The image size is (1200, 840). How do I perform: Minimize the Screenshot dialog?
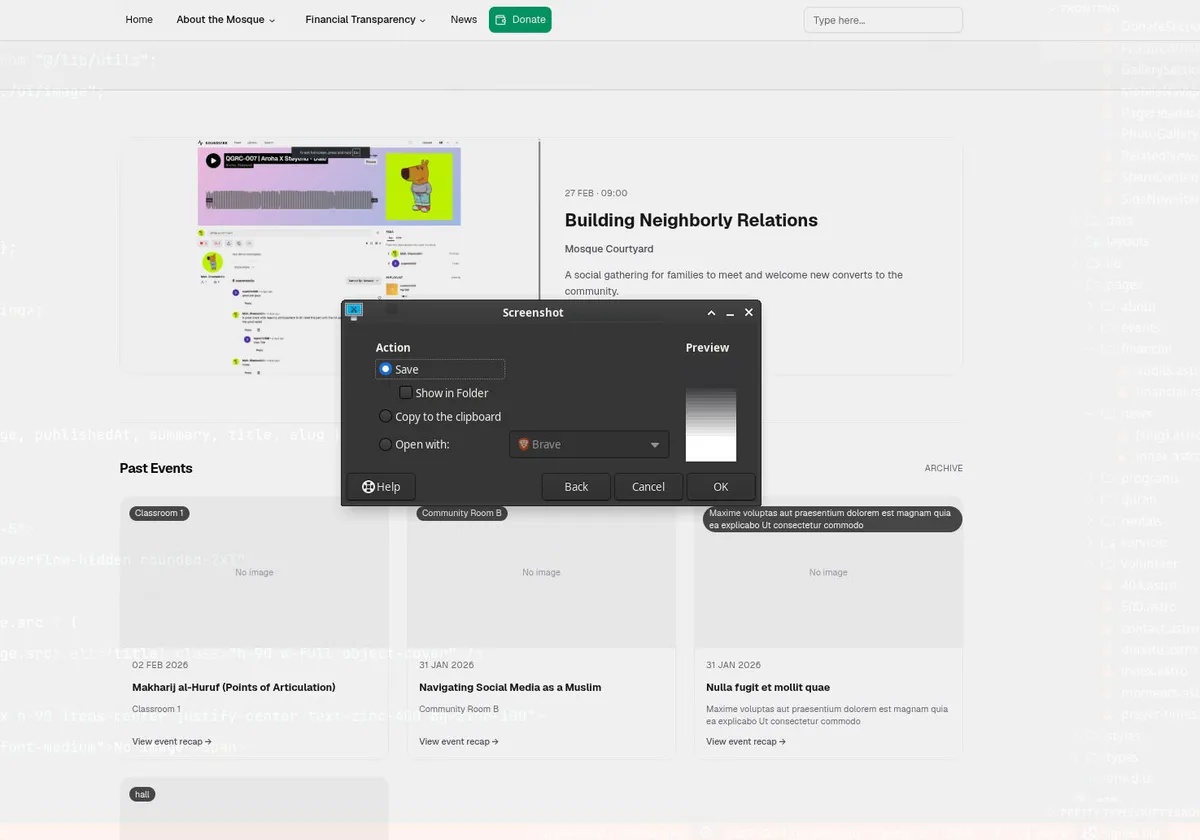(730, 313)
